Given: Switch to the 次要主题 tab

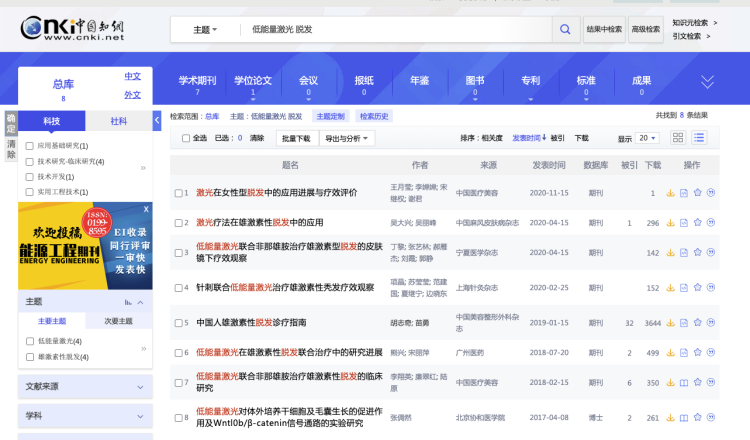Looking at the screenshot, I should click(118, 321).
